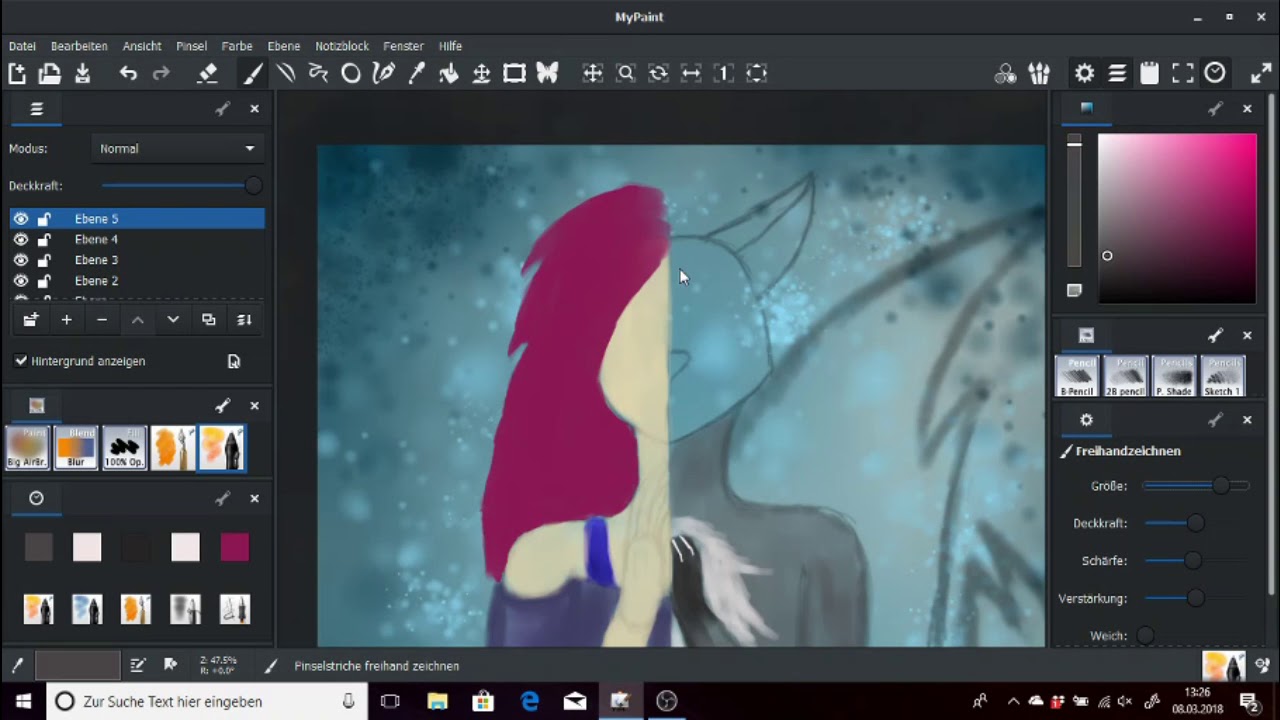Adjust the Deckkraft layer opacity slider

pyautogui.click(x=181, y=186)
